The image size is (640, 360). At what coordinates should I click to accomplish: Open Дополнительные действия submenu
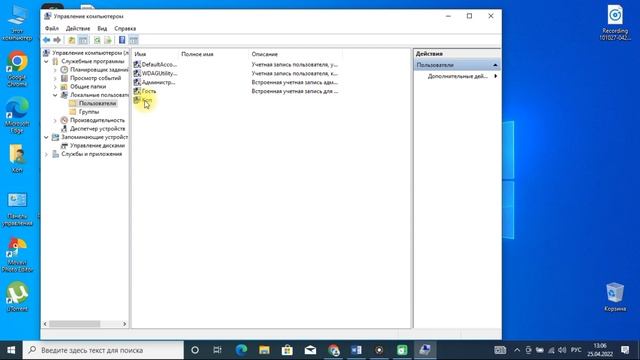pyautogui.click(x=461, y=76)
